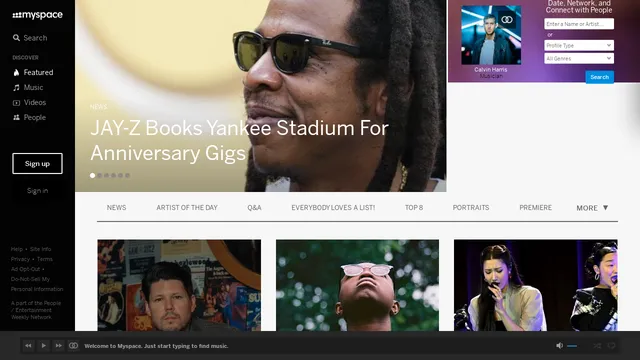
Task: Open the article with singers on stage
Action: coord(536,285)
